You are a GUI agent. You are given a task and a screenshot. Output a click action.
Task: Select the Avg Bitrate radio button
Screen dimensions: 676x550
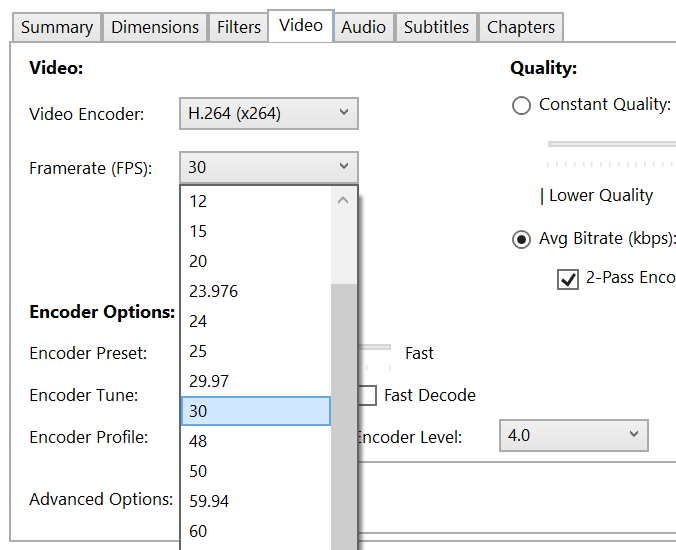pyautogui.click(x=521, y=239)
